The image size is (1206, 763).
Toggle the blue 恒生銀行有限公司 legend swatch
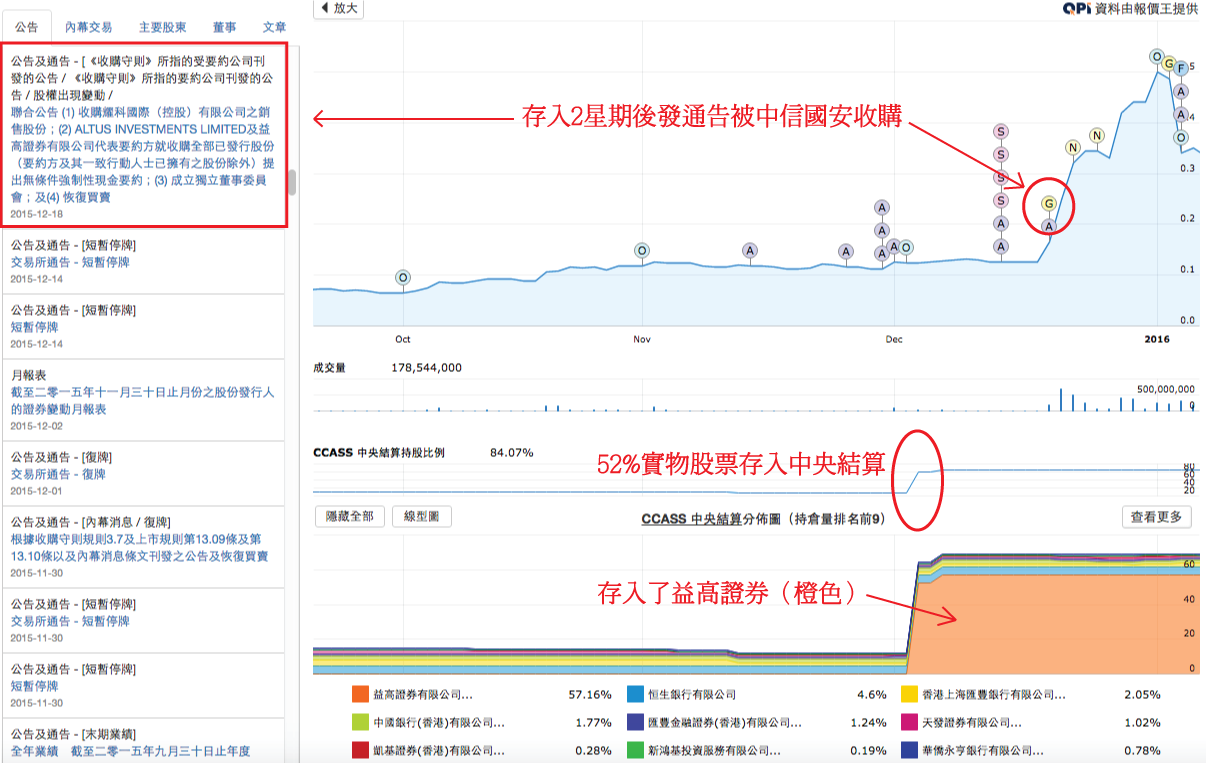coord(634,694)
